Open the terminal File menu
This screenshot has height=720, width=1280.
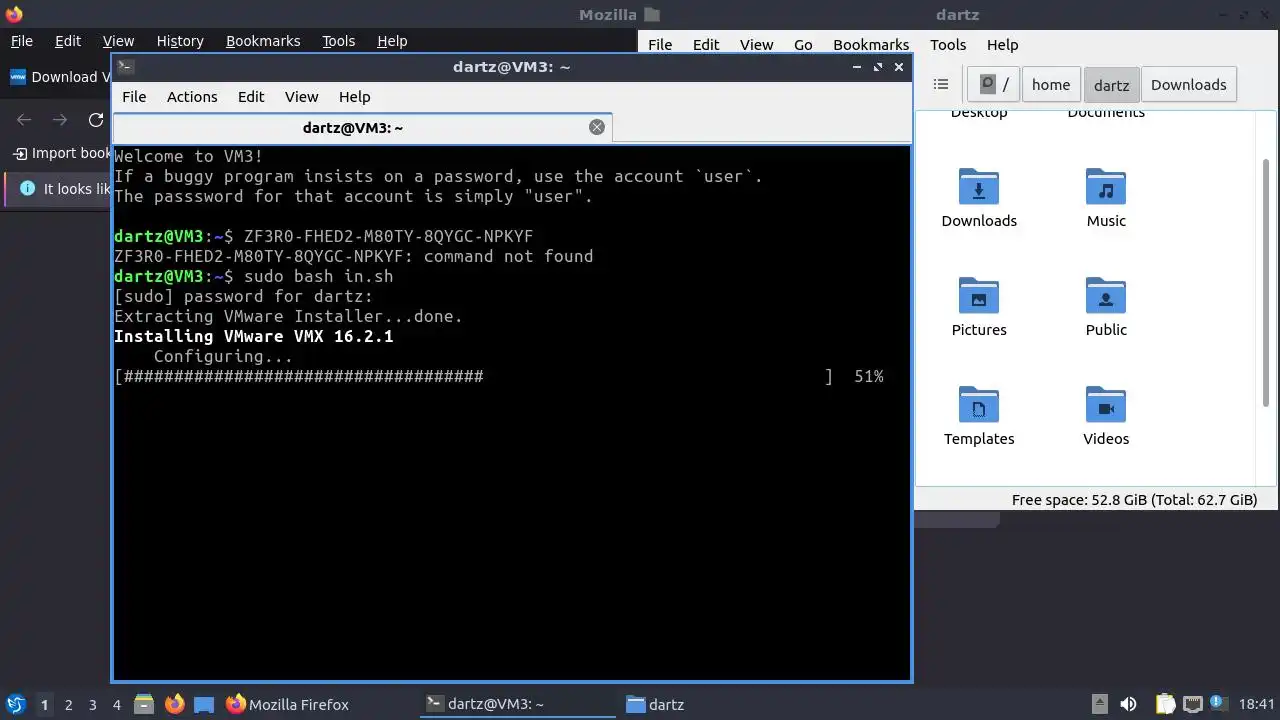134,97
